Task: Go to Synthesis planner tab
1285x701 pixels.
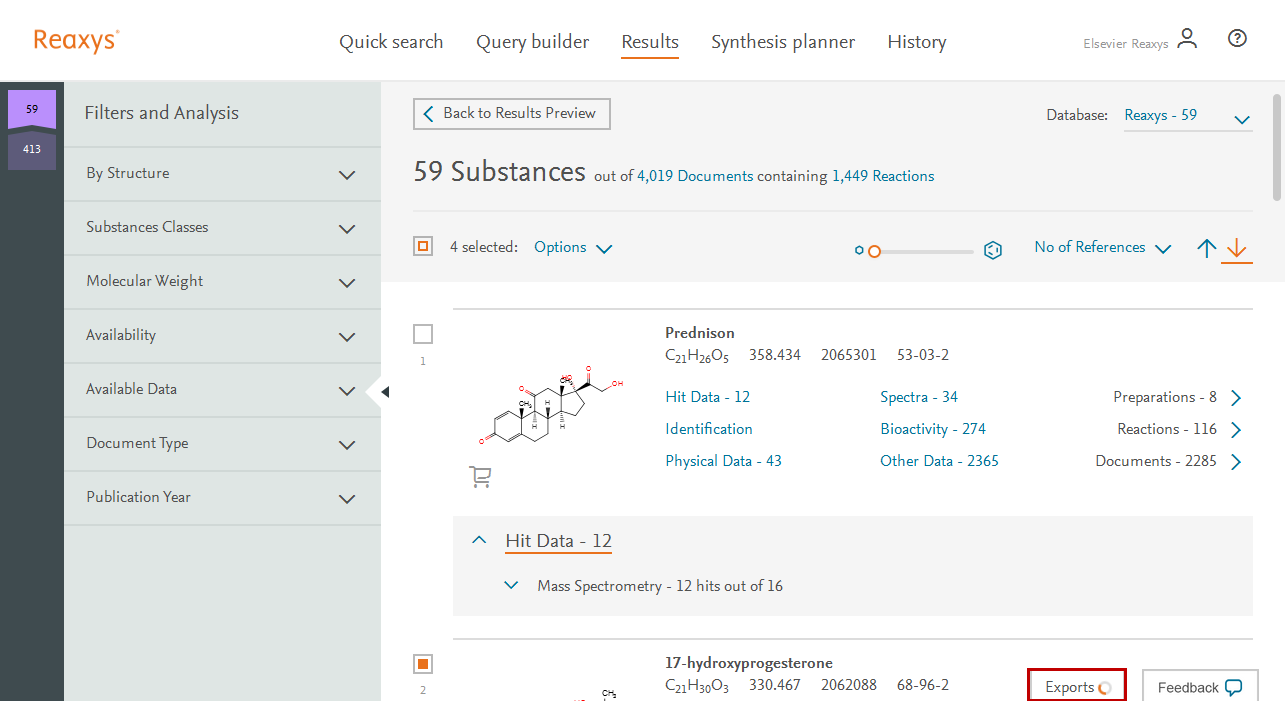Action: (783, 42)
